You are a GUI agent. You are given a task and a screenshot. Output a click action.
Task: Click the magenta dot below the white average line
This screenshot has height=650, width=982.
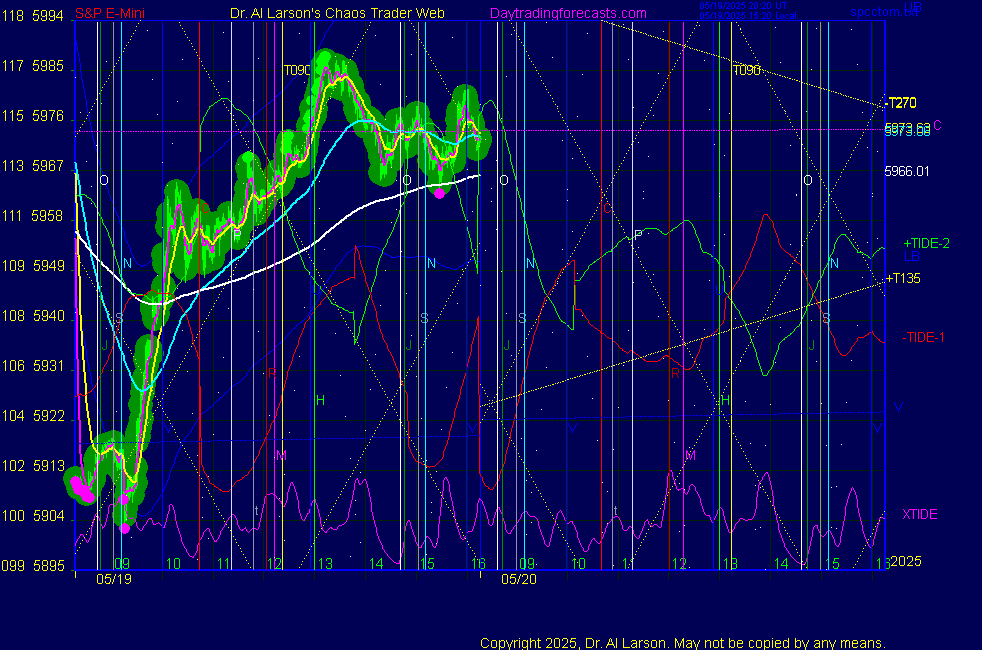440,193
